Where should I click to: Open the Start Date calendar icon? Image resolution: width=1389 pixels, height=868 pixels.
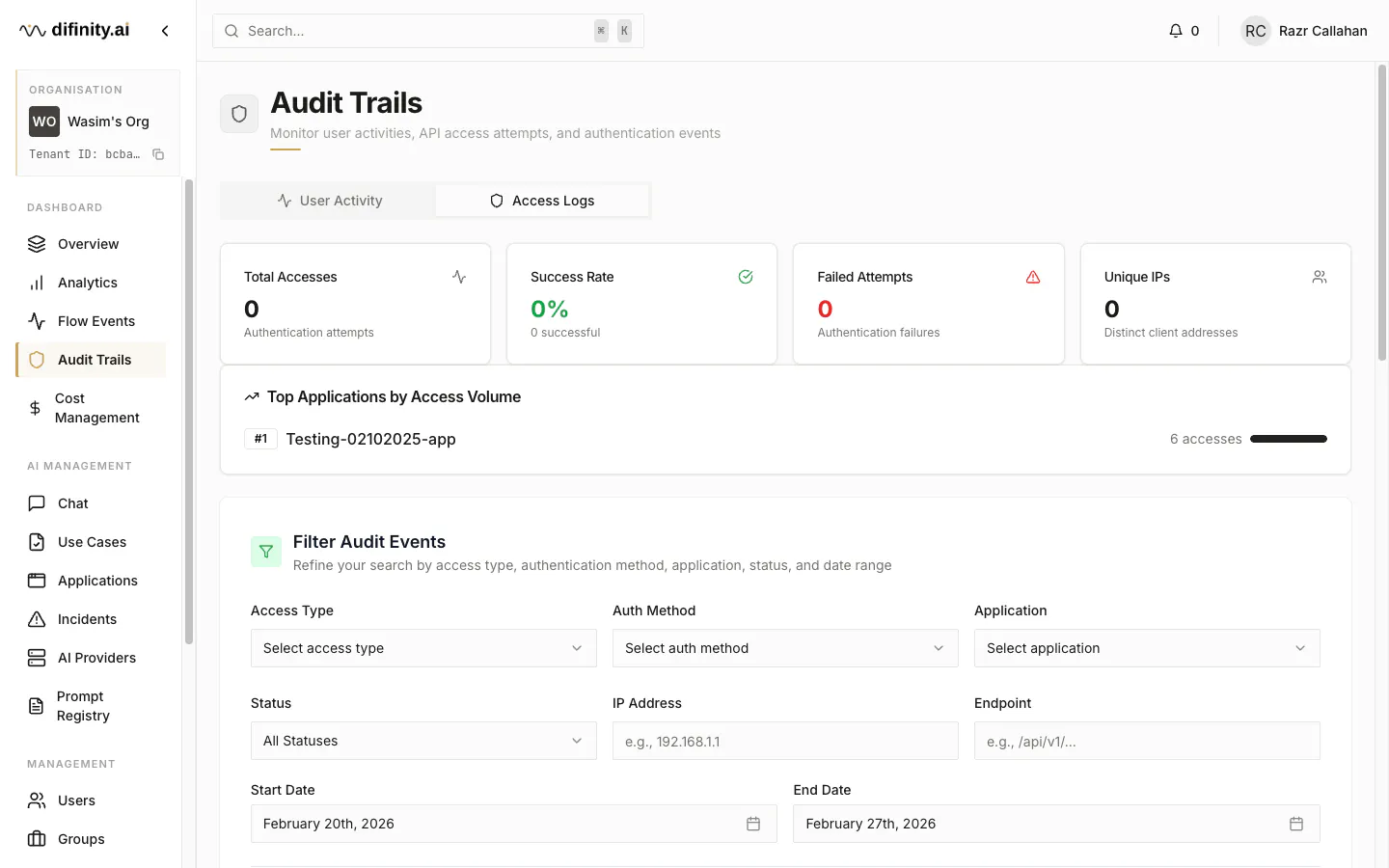pos(753,824)
